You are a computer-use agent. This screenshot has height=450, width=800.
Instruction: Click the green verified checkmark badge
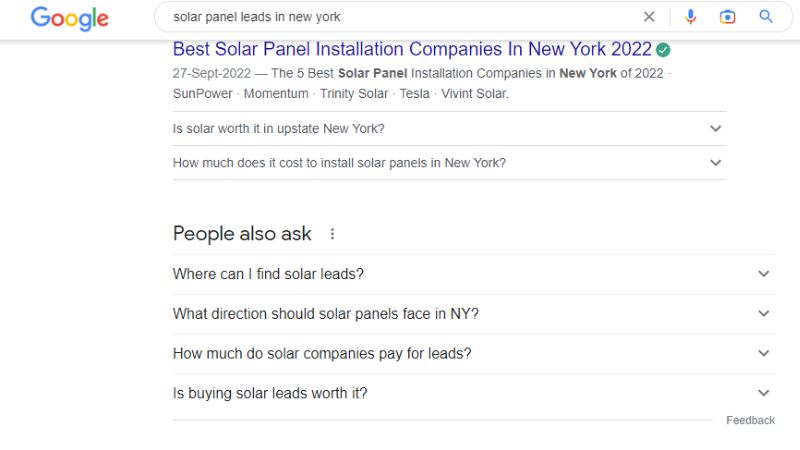tap(663, 50)
